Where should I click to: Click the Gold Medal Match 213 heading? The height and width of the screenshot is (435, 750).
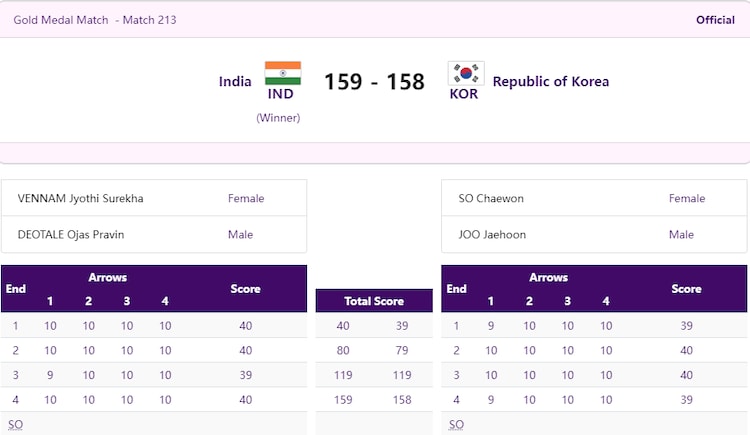coord(95,20)
